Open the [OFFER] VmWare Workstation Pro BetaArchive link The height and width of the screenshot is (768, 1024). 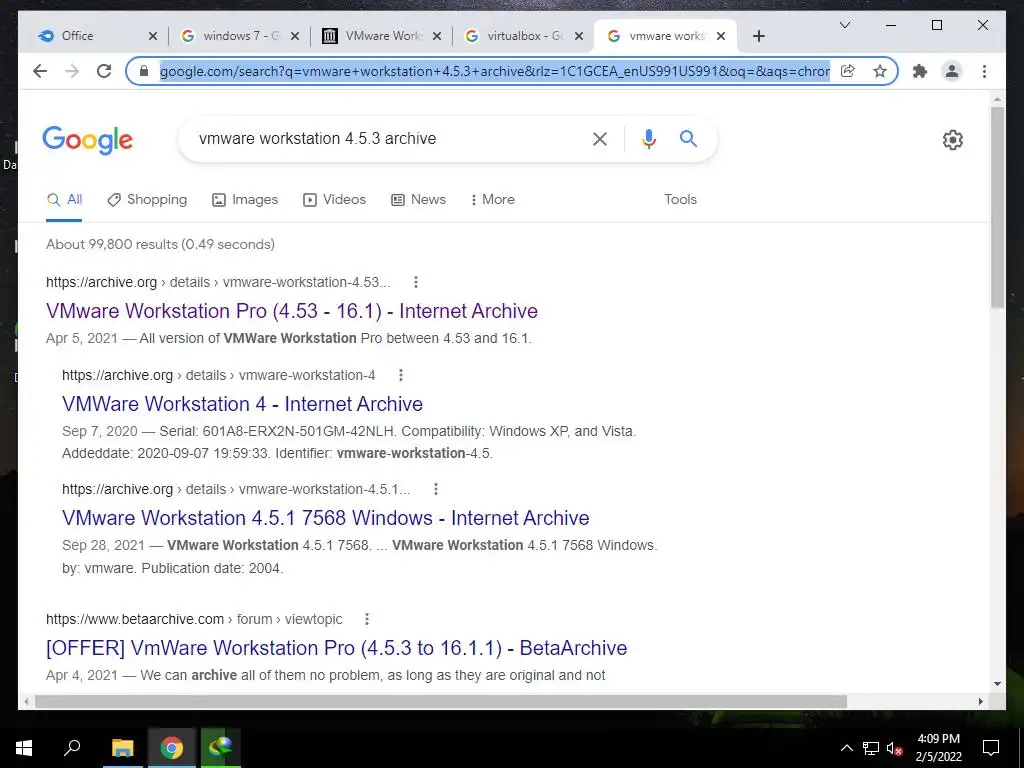[x=336, y=648]
